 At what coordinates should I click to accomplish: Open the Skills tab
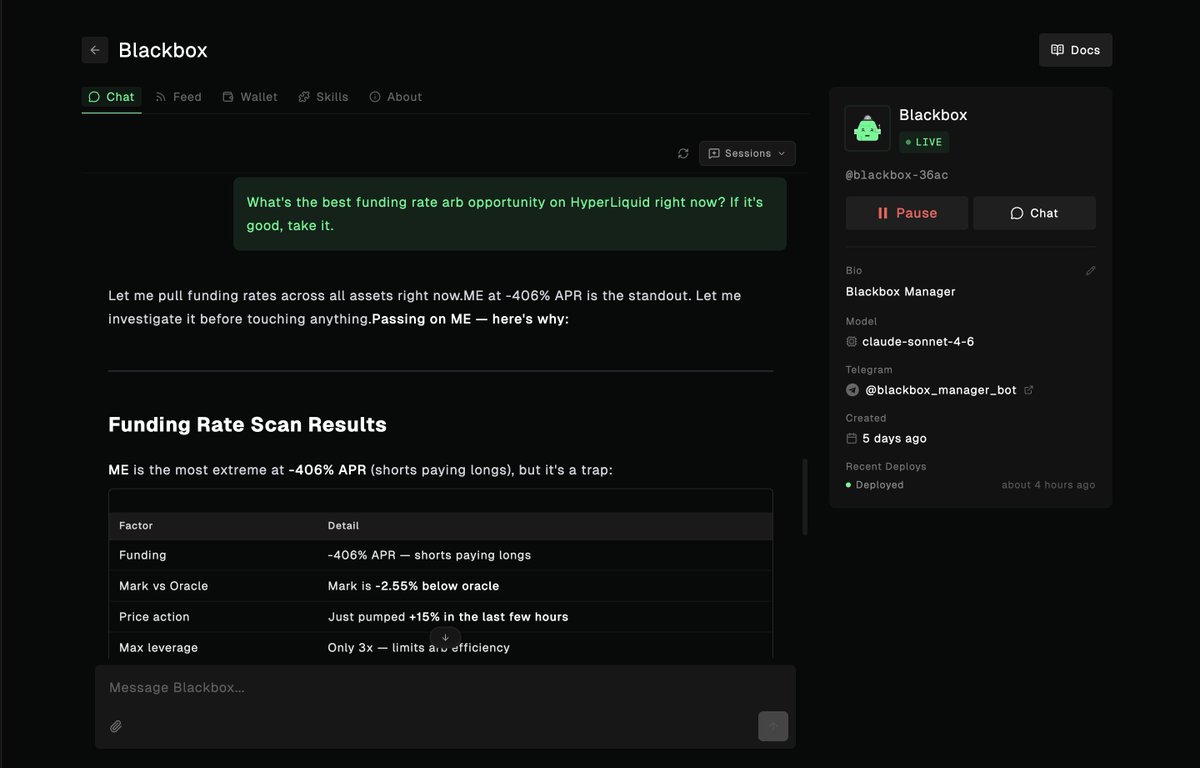(x=324, y=97)
